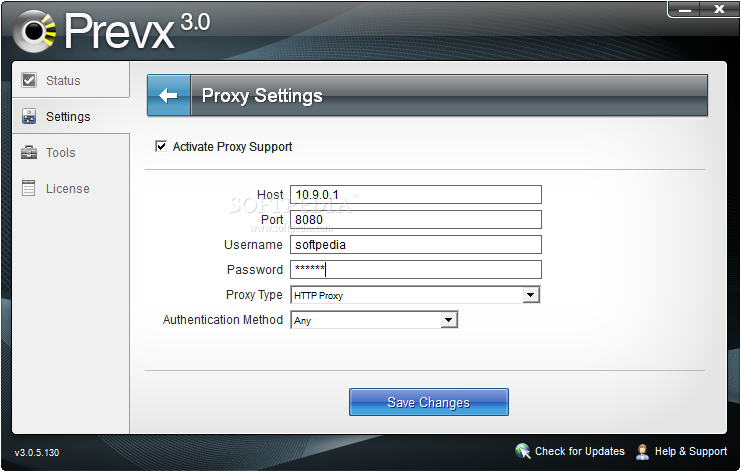
Task: Minimize the Prevx window
Action: 685,9
